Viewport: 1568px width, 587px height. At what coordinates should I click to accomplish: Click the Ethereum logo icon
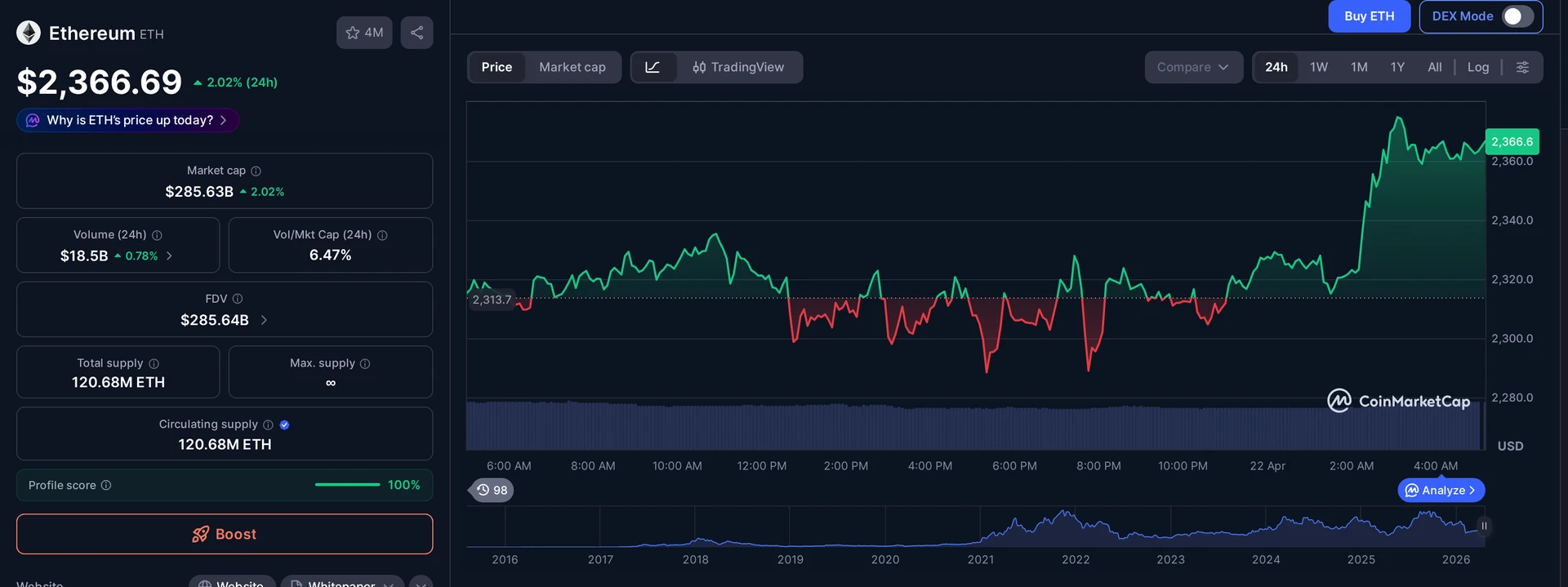coord(29,33)
